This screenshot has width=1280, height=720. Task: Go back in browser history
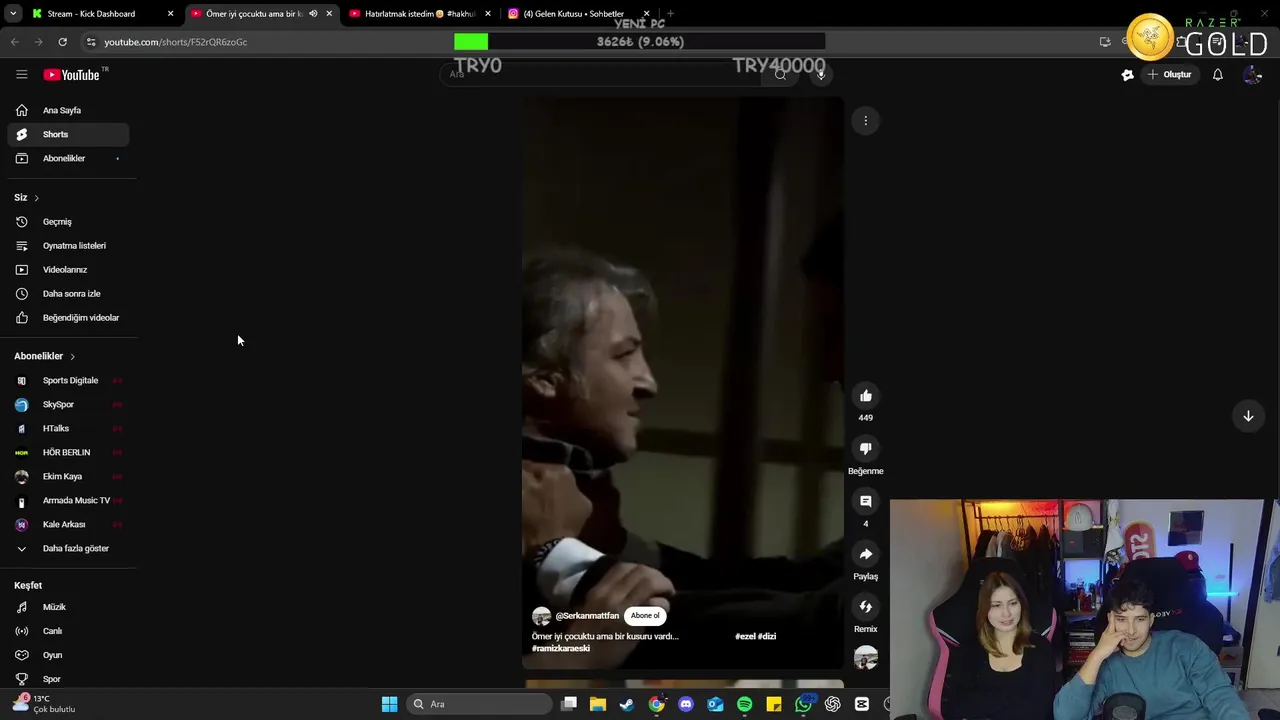(x=14, y=42)
